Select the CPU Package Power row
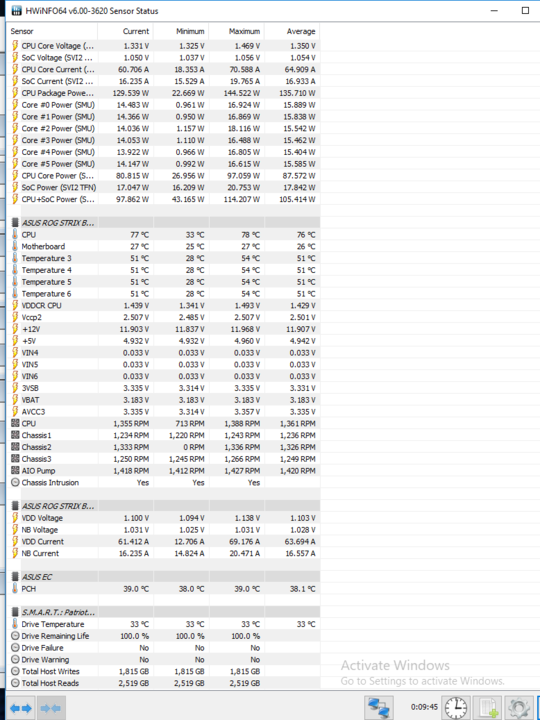Screen dimensions: 540x720 pos(165,93)
